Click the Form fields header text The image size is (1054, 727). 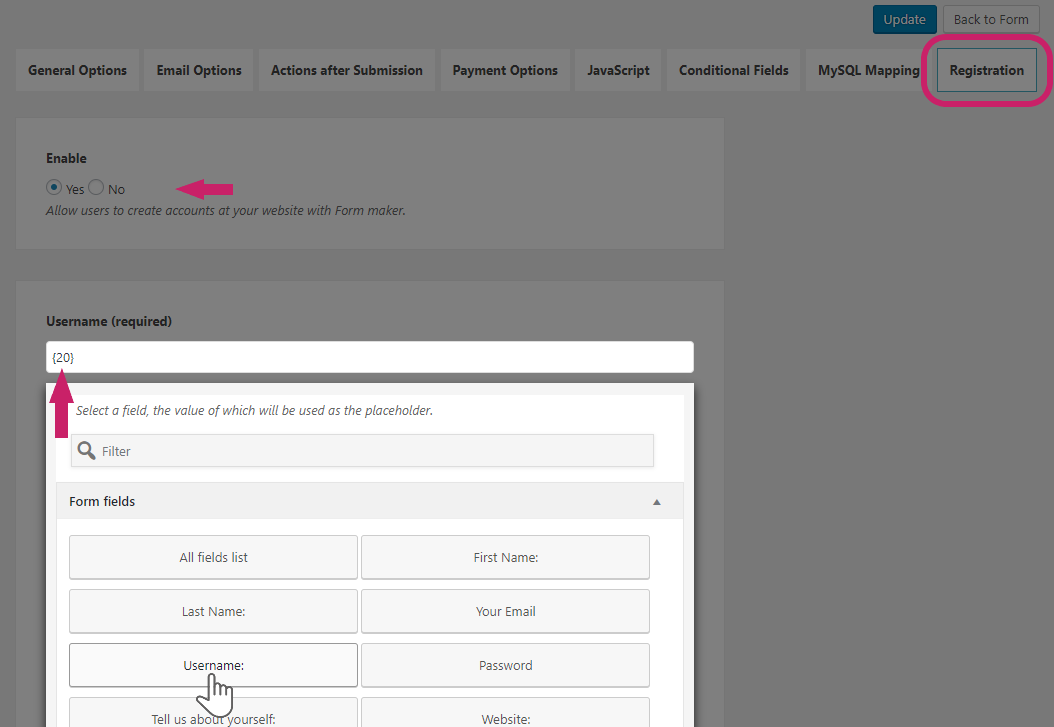pyautogui.click(x=102, y=501)
